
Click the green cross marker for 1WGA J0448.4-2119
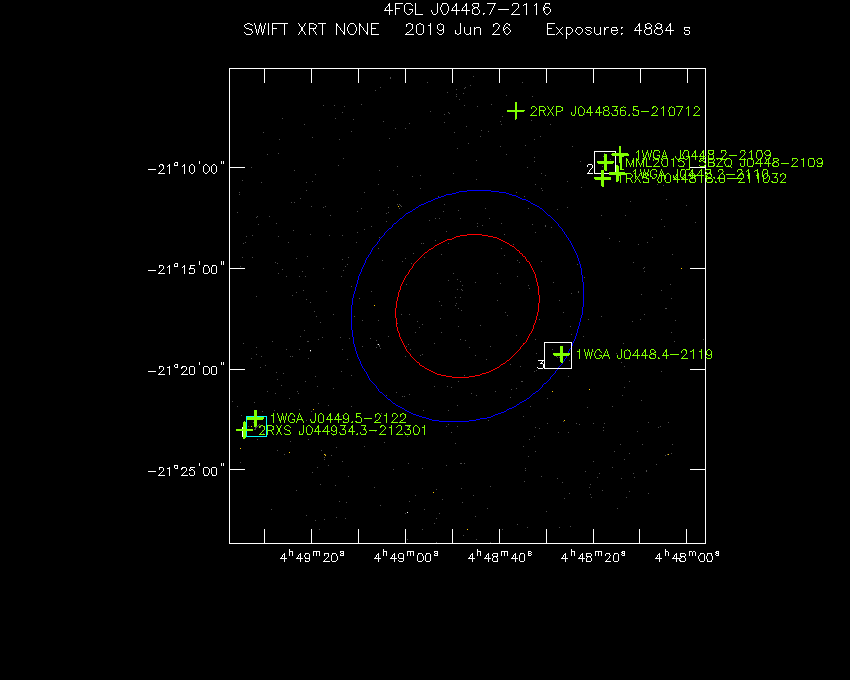point(561,355)
